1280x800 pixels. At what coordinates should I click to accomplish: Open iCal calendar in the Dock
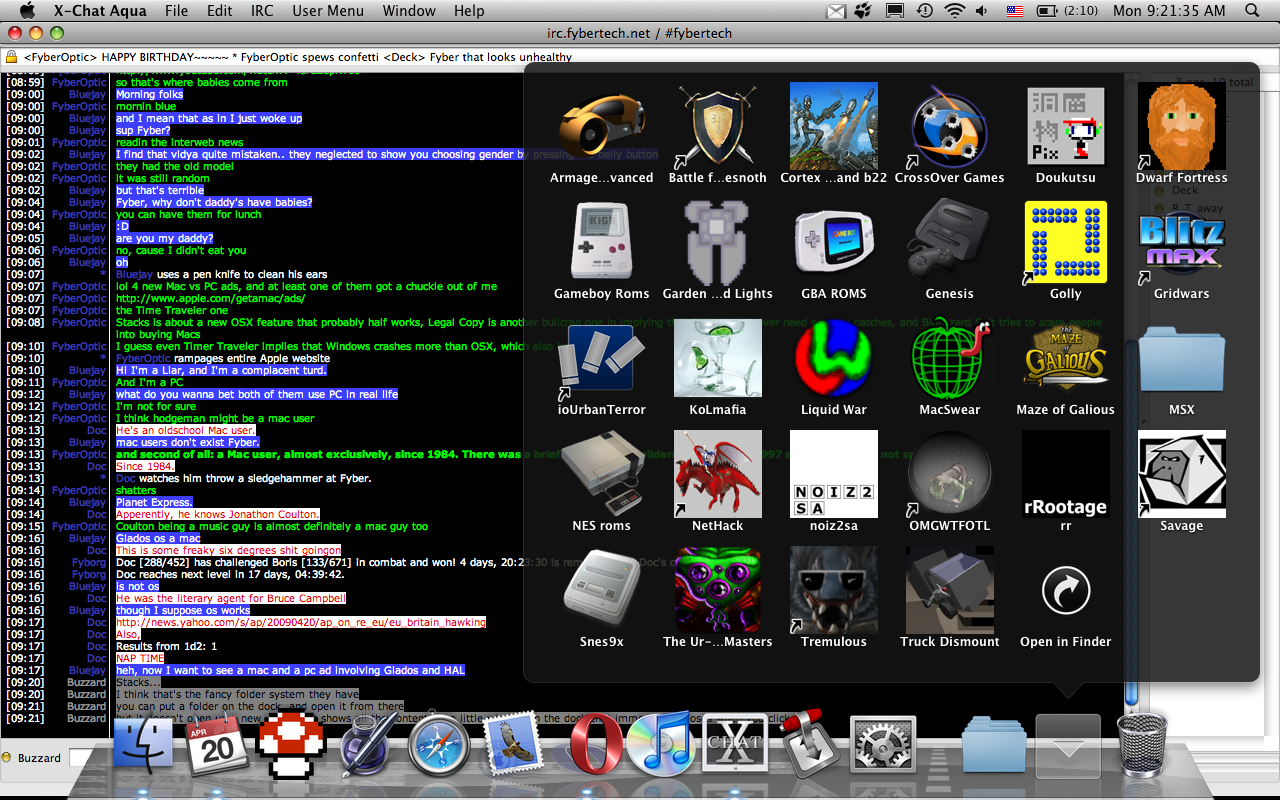click(x=216, y=745)
